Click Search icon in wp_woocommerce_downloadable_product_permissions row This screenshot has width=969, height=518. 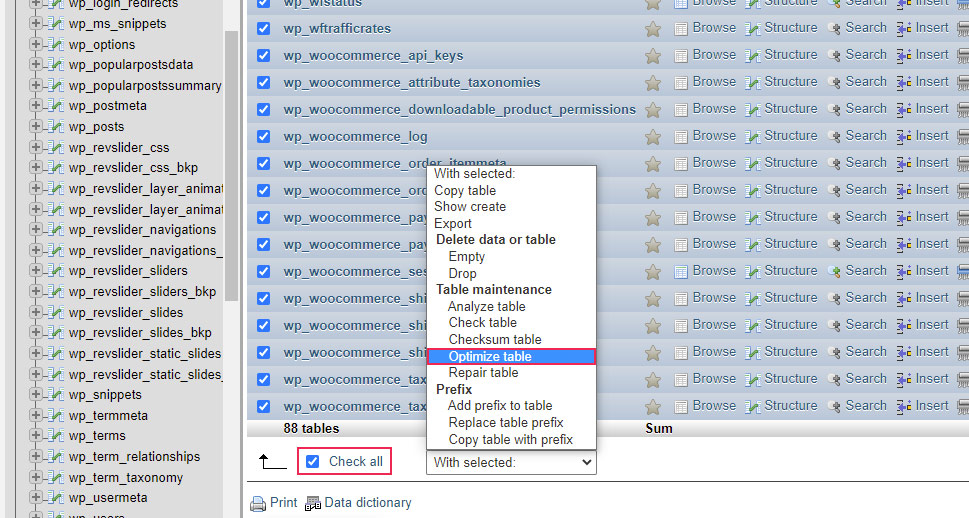(x=834, y=110)
